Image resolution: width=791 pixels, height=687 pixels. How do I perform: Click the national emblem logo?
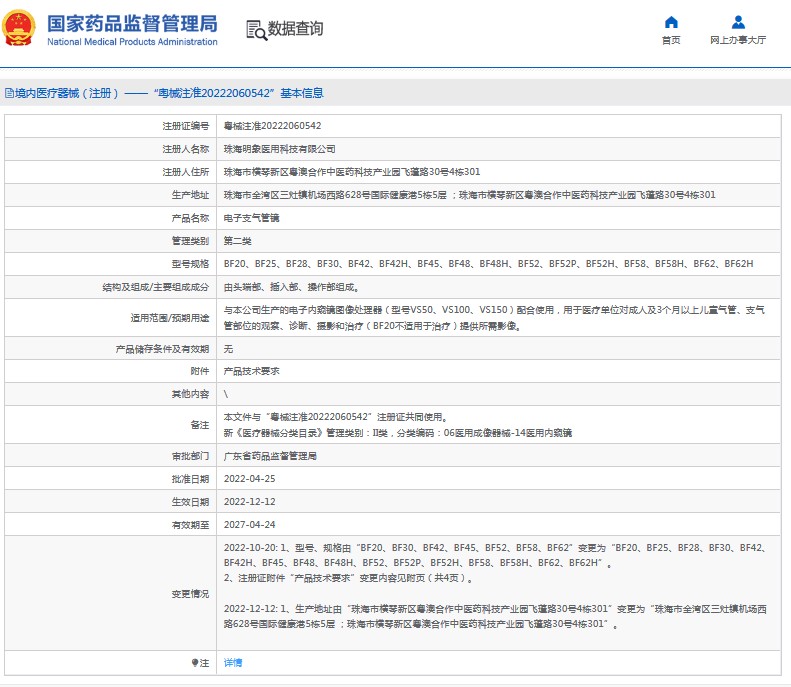coord(21,29)
